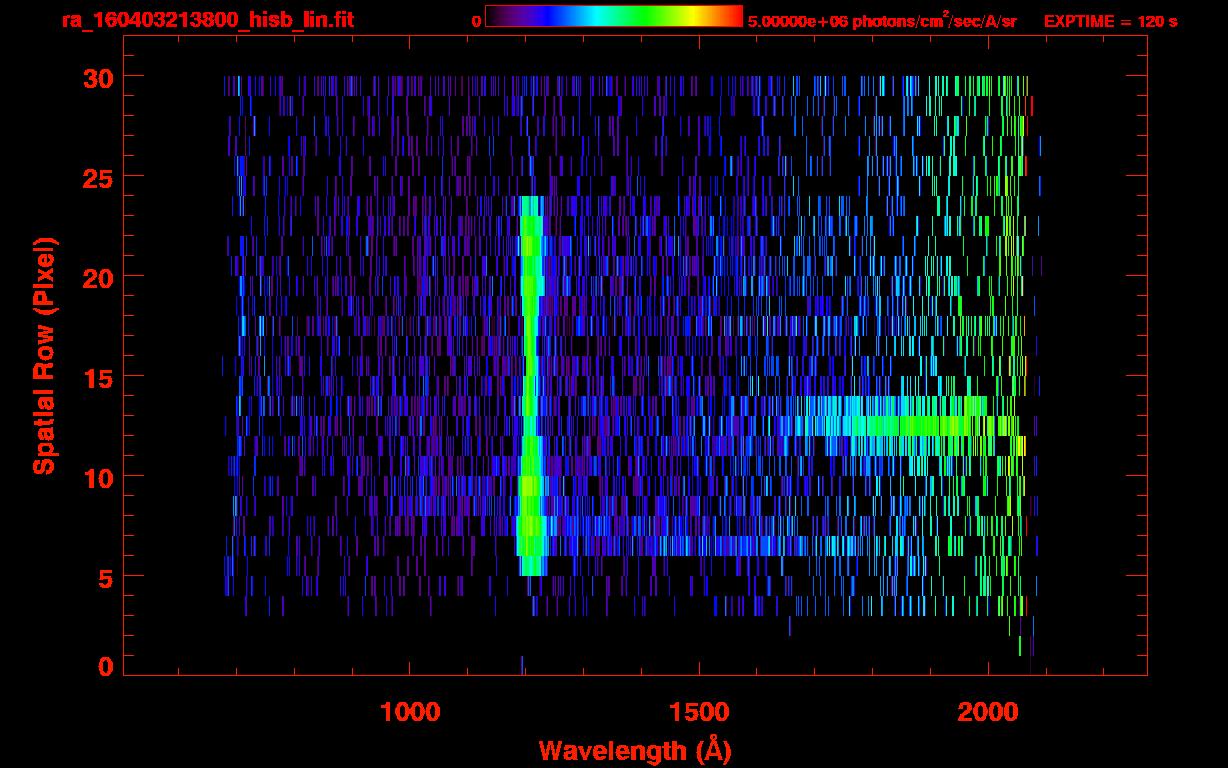Click the Wavelength (Å) axis title
The width and height of the screenshot is (1228, 768).
pos(635,750)
